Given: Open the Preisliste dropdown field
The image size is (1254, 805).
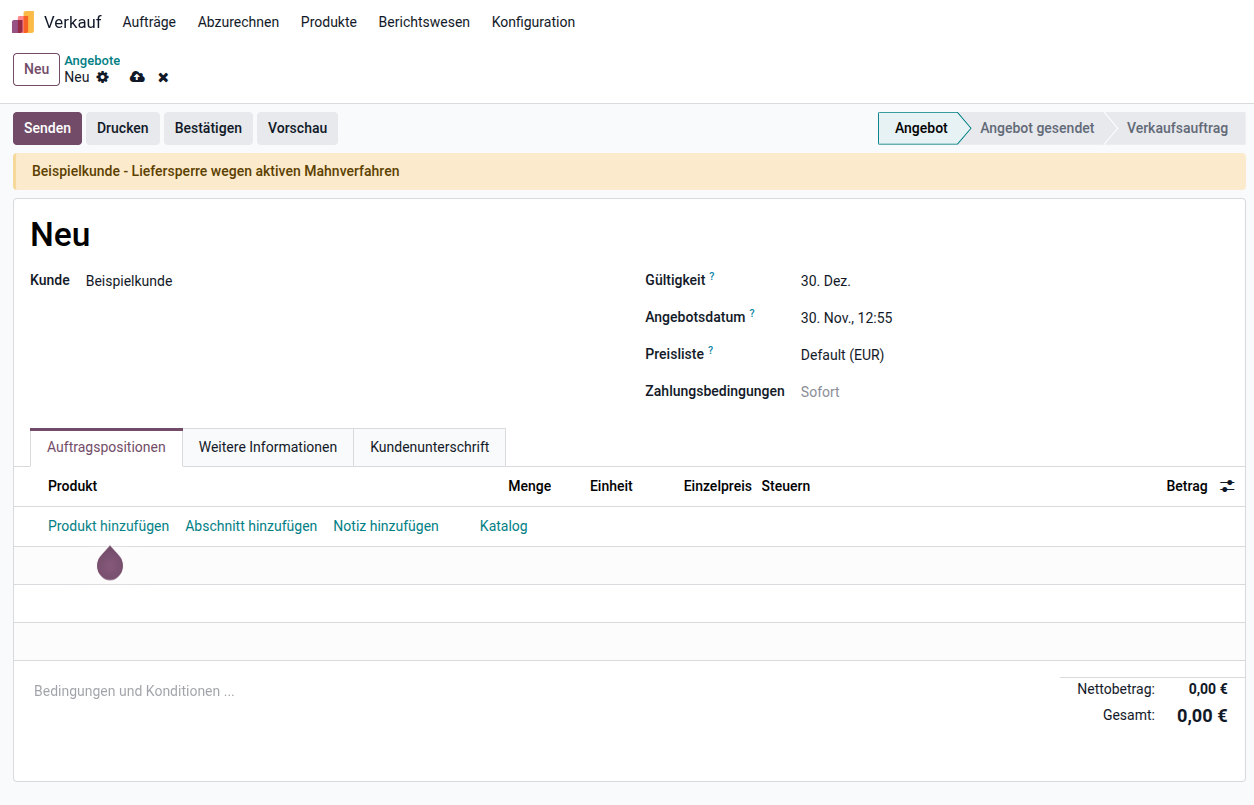Looking at the screenshot, I should tap(900, 355).
